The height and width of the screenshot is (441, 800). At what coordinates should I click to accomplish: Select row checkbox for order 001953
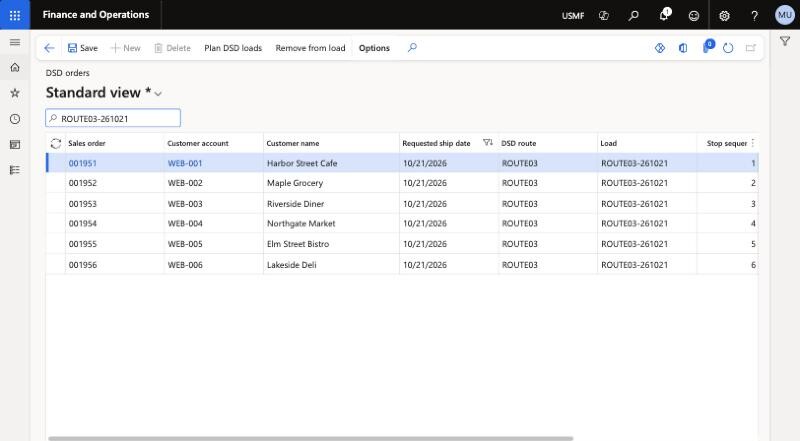56,204
